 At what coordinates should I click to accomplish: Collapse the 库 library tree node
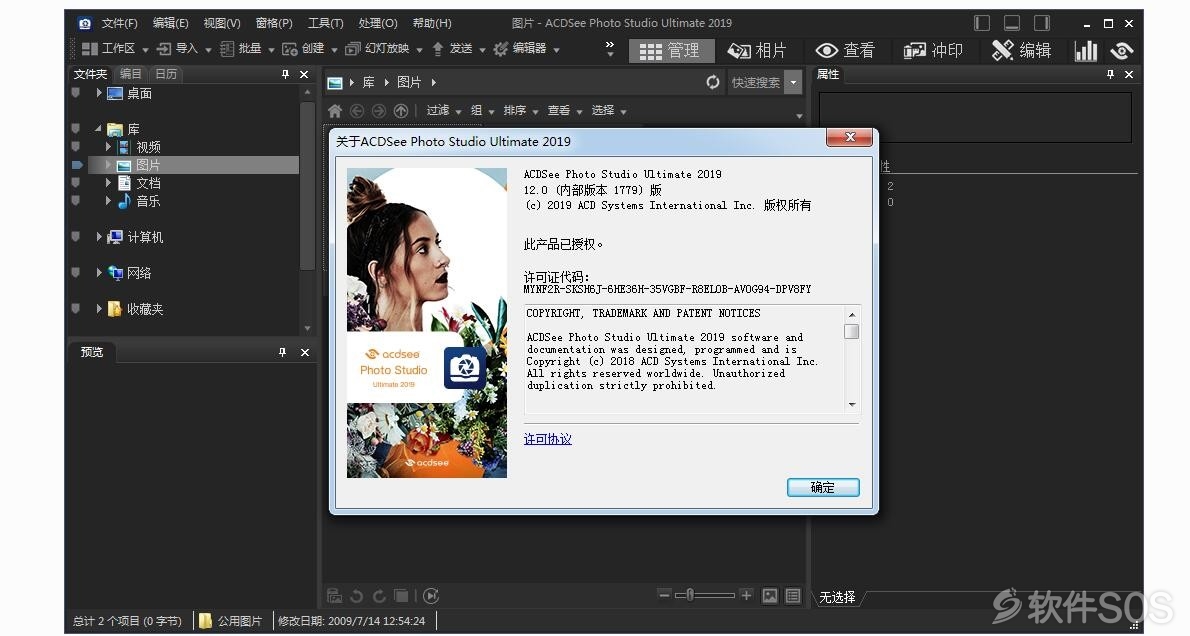click(99, 128)
